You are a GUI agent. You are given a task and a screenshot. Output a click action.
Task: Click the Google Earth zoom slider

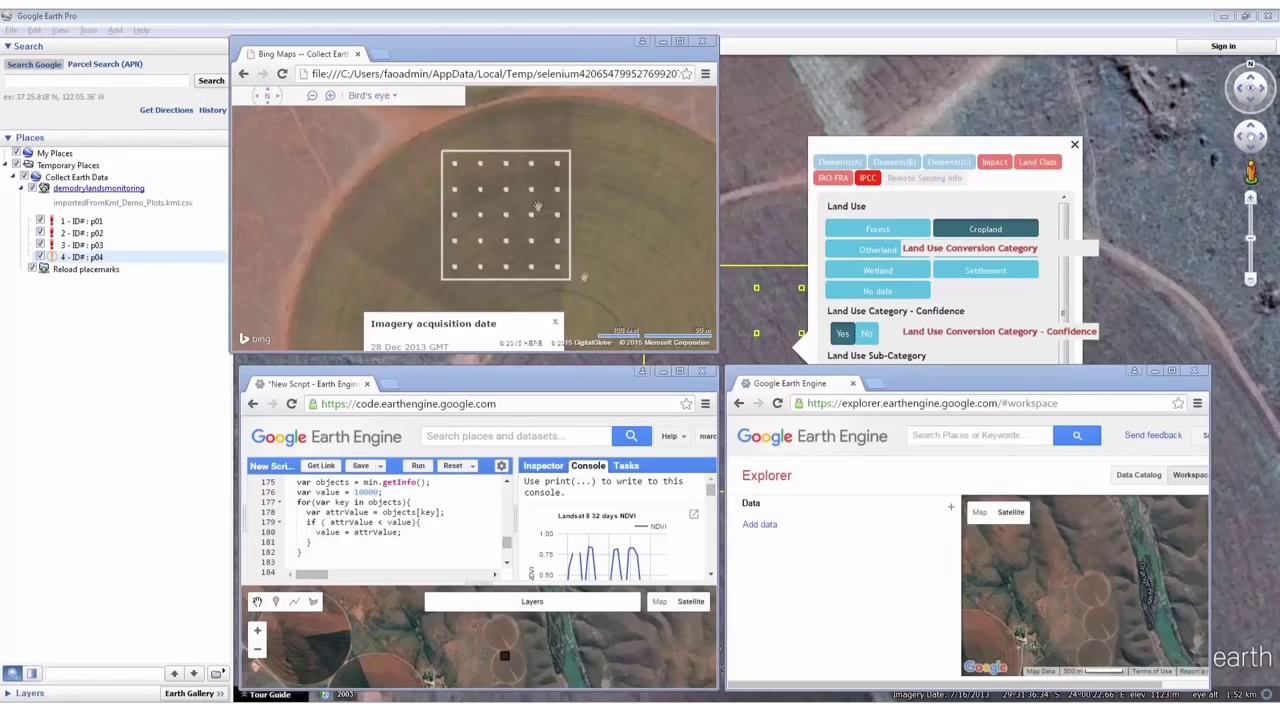1250,240
